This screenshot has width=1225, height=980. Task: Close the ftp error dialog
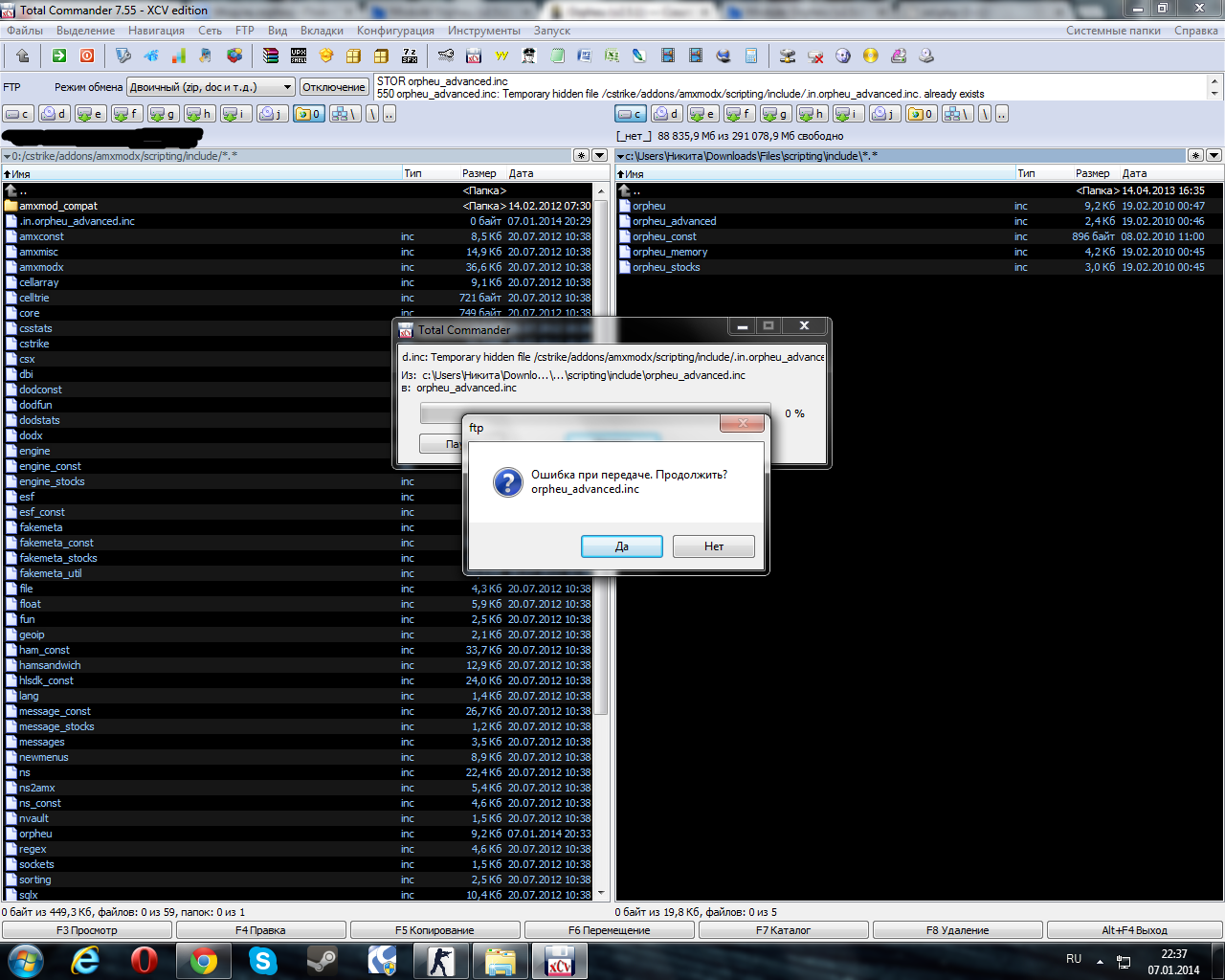[743, 424]
